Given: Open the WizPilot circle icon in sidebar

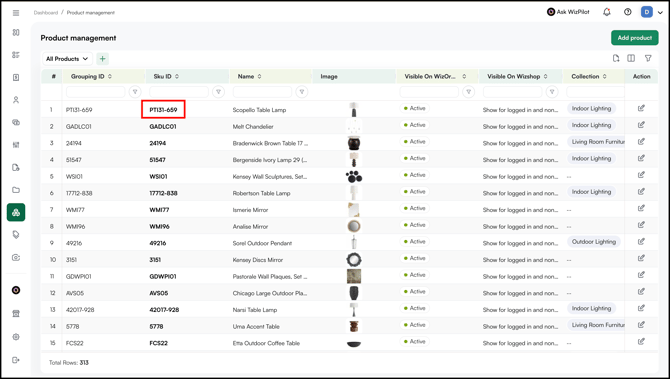Looking at the screenshot, I should [16, 290].
